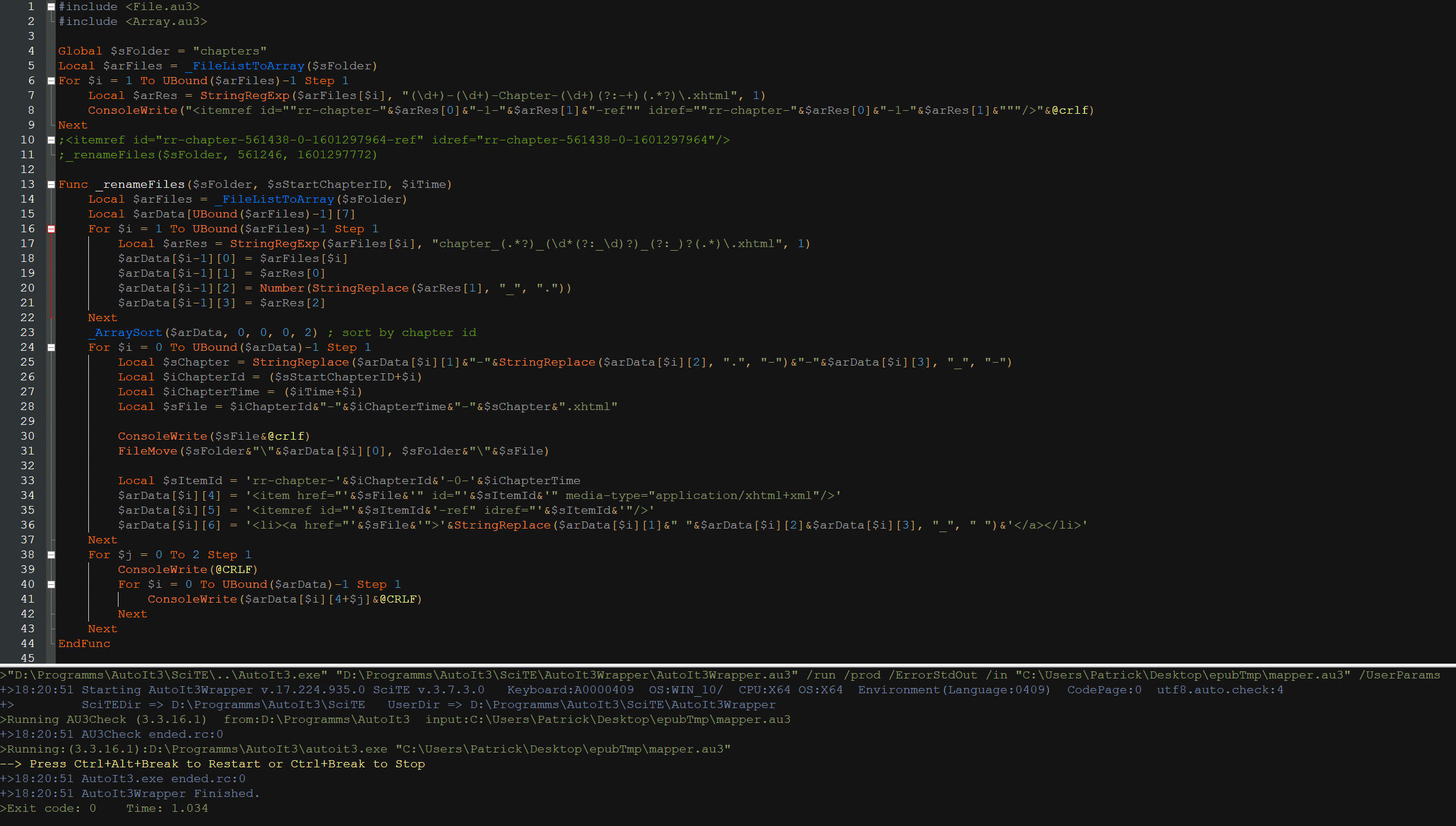Collapse the inner For loop fold on line 40
The width and height of the screenshot is (1456, 826).
tap(52, 584)
